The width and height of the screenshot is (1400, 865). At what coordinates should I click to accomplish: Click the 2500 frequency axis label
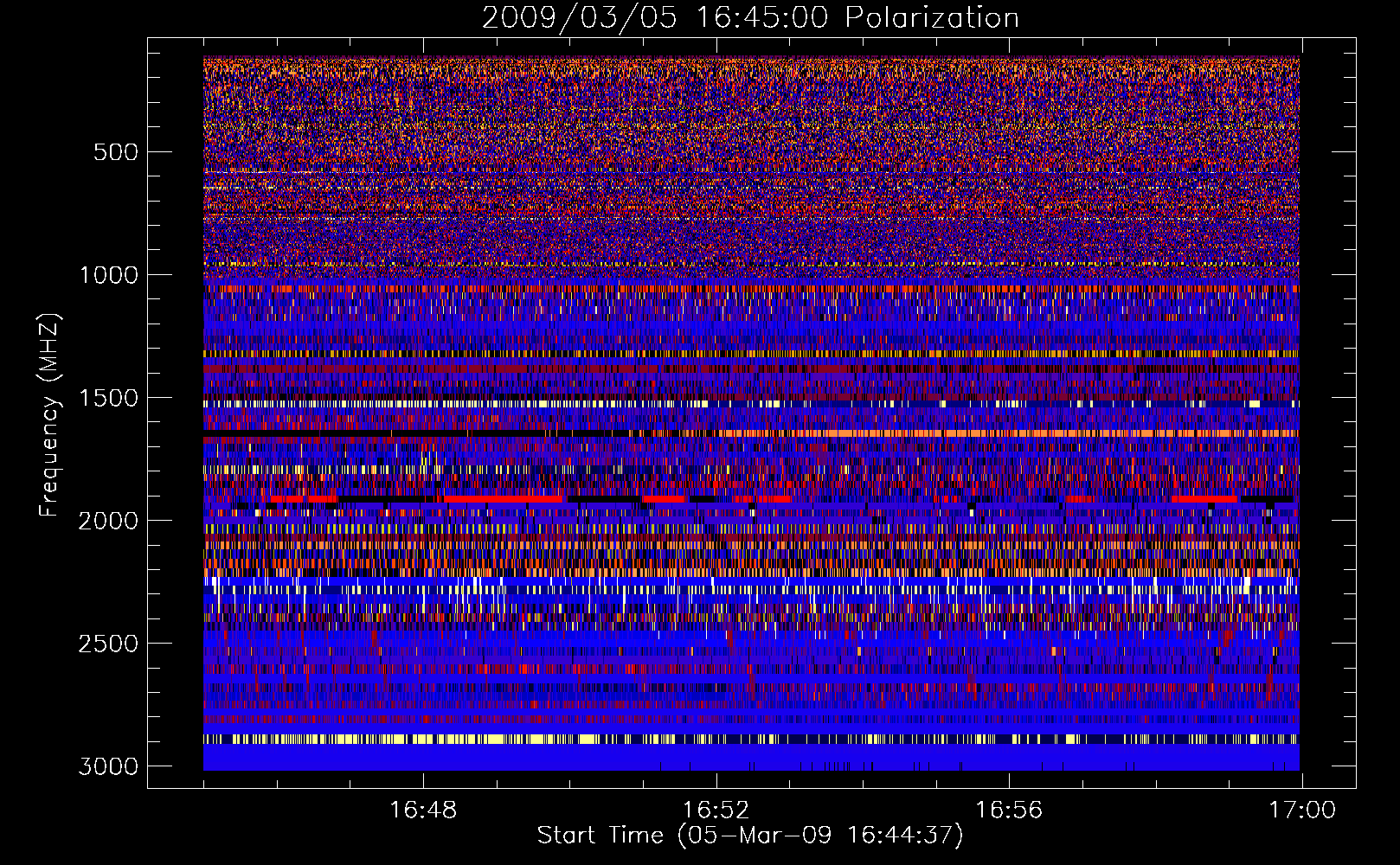point(108,644)
